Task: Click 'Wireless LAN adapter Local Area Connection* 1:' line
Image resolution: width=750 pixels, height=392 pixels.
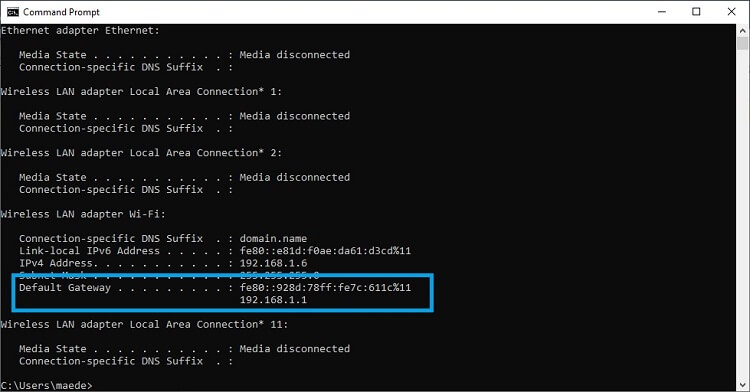Action: (141, 91)
